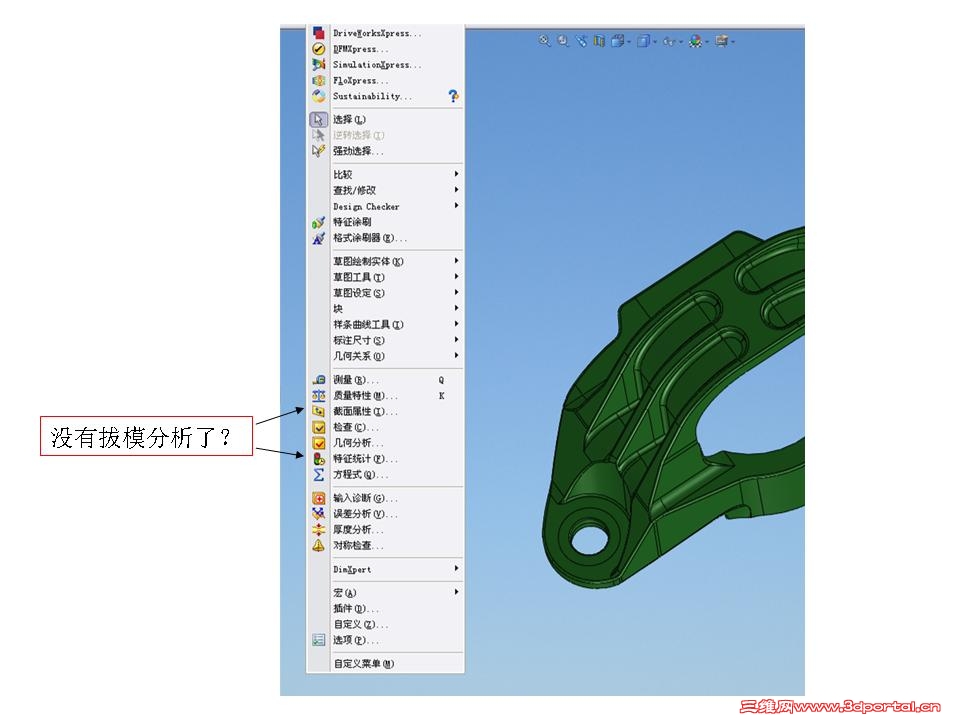Expand 几何关系 relations submenu
The image size is (960, 720).
(384, 356)
